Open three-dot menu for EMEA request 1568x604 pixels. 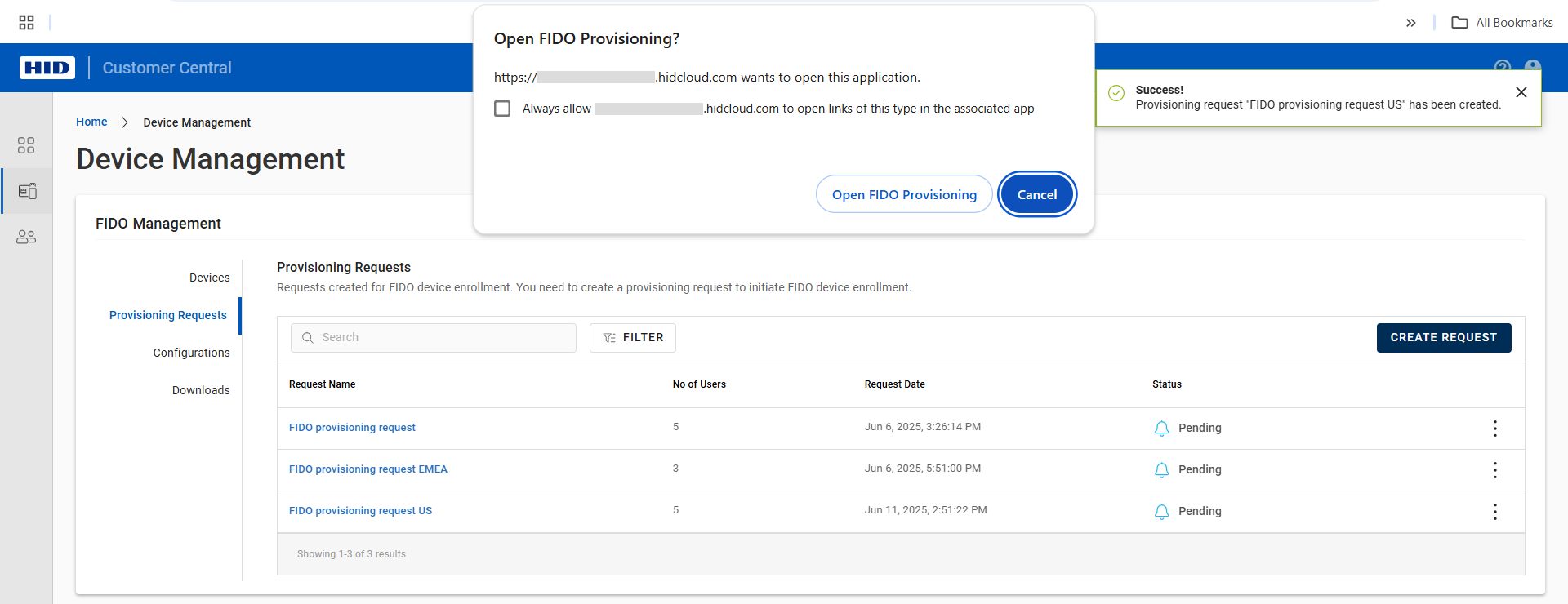tap(1494, 470)
